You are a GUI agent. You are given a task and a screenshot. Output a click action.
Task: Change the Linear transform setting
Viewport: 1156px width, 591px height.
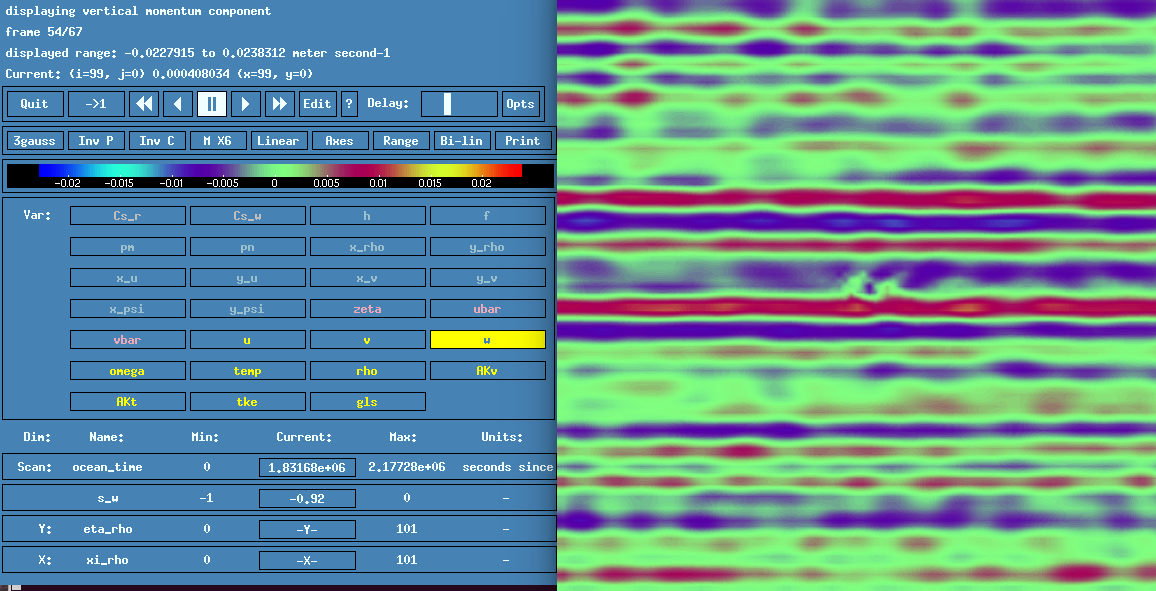278,141
